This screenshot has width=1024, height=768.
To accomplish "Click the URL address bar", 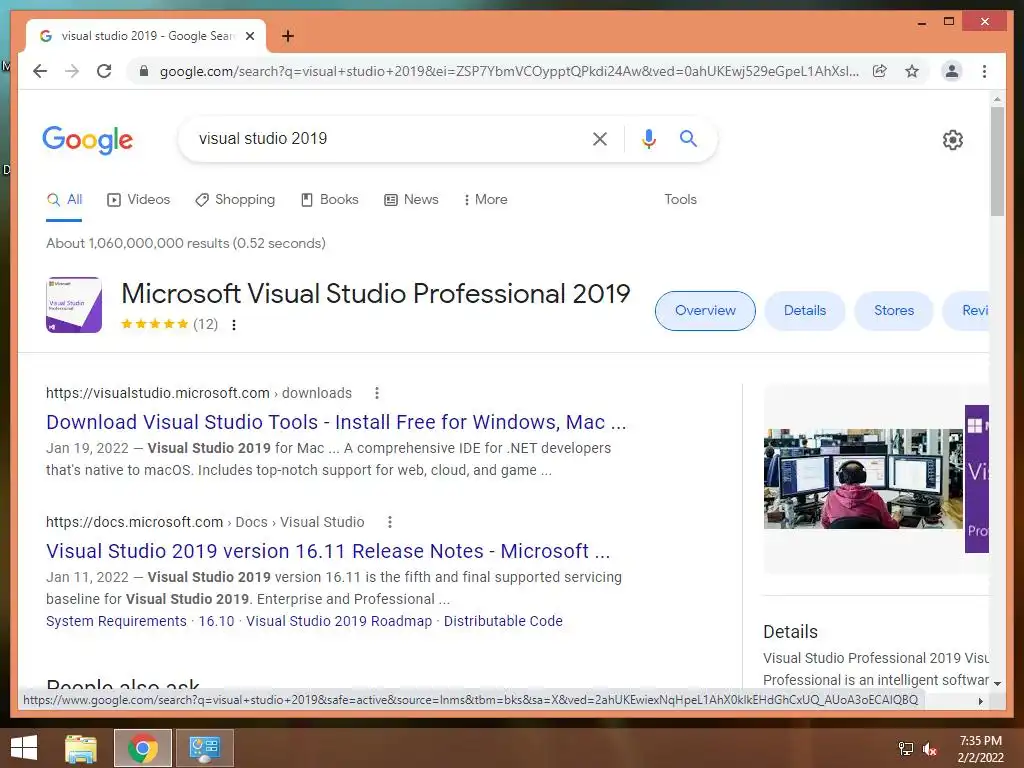I will [x=509, y=71].
